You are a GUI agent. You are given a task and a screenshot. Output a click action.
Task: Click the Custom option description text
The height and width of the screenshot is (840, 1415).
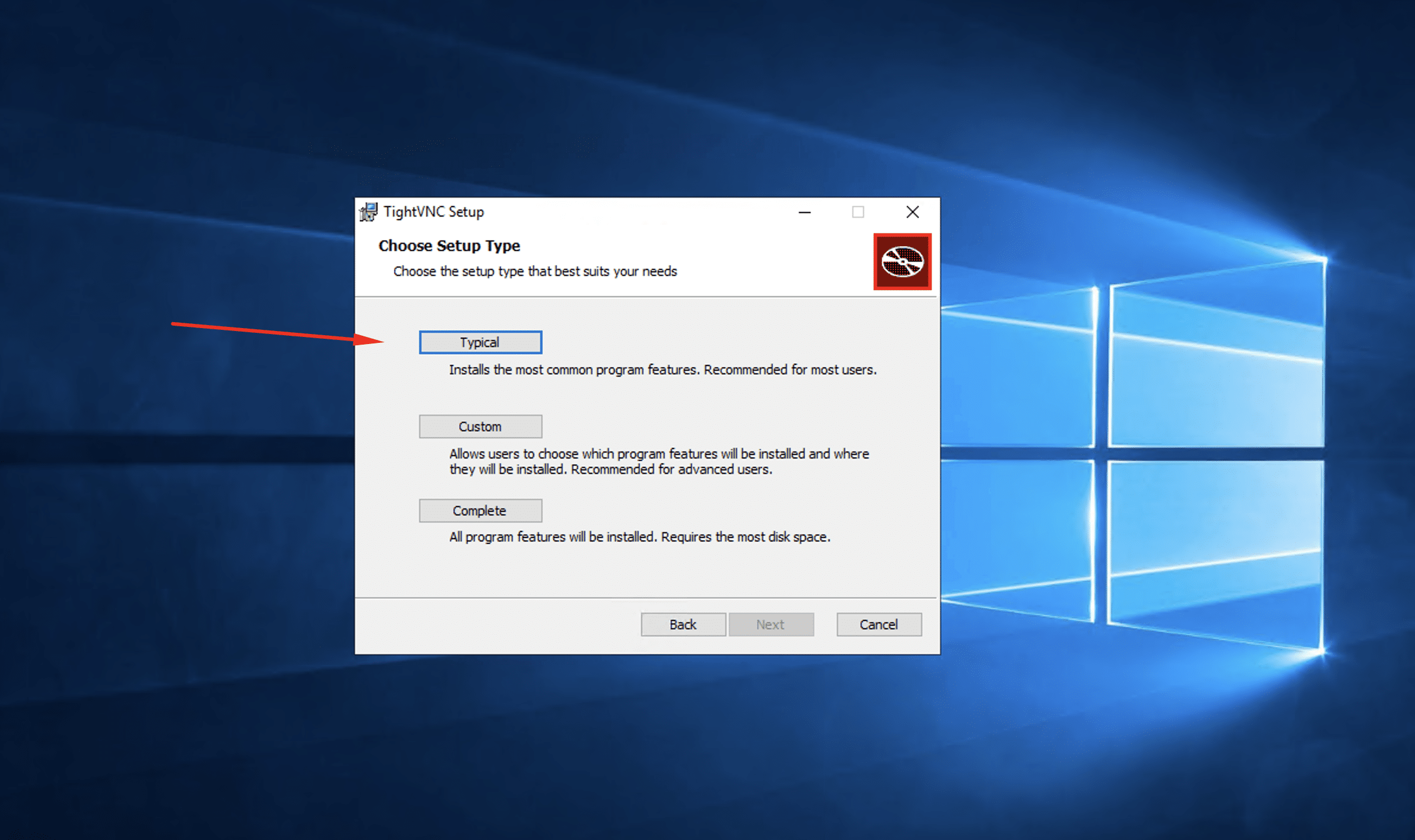[x=659, y=462]
